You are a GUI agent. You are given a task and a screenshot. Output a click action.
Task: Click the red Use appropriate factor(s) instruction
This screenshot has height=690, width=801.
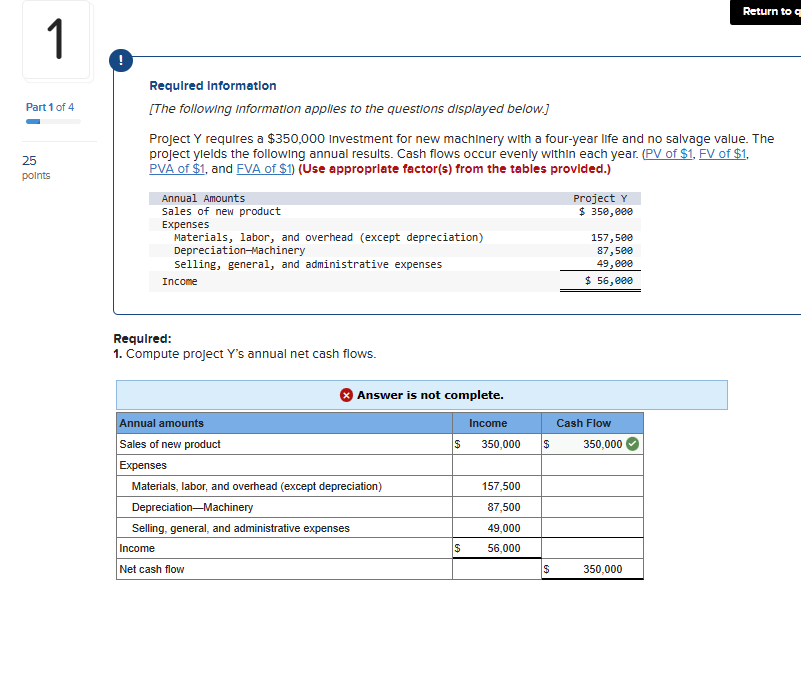(x=455, y=169)
